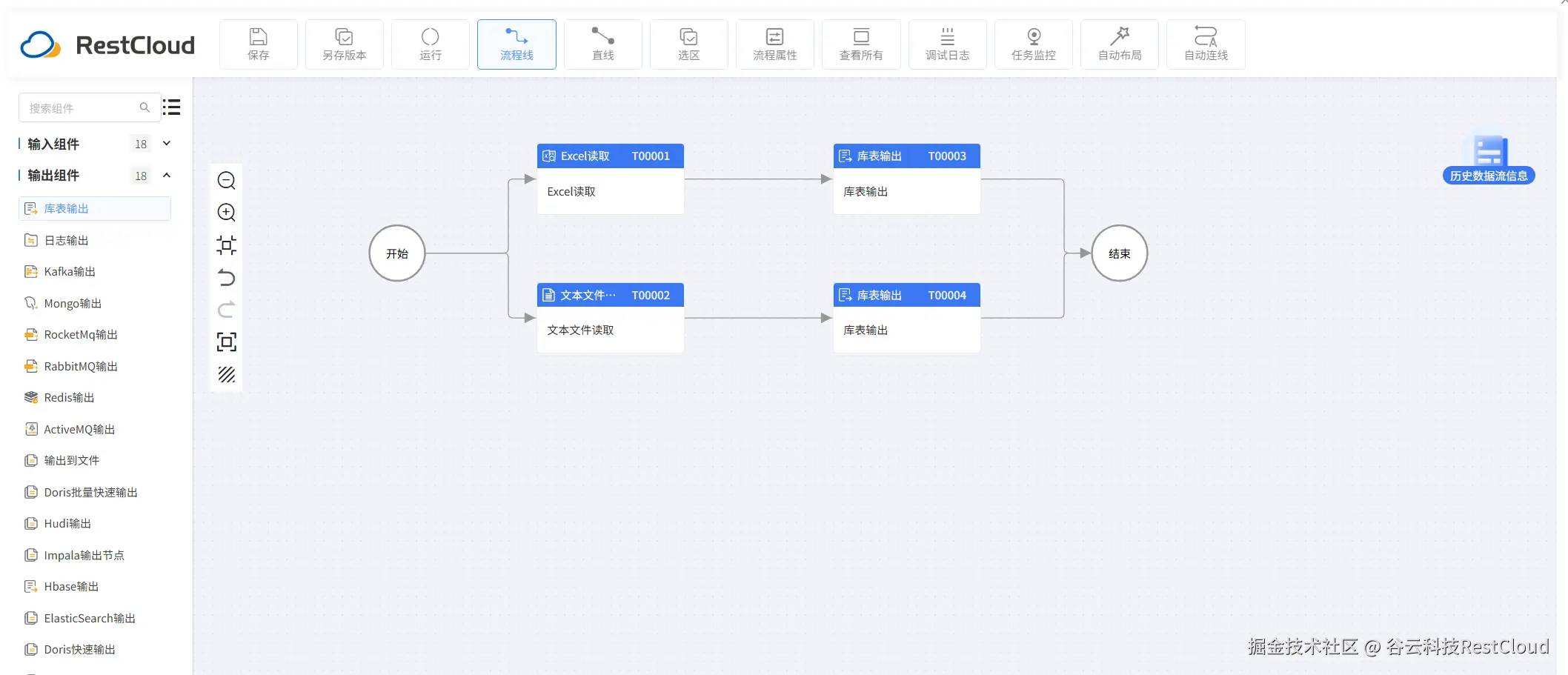Open 流程属性 flow properties
Screen dimensions: 1568x675
pos(775,44)
